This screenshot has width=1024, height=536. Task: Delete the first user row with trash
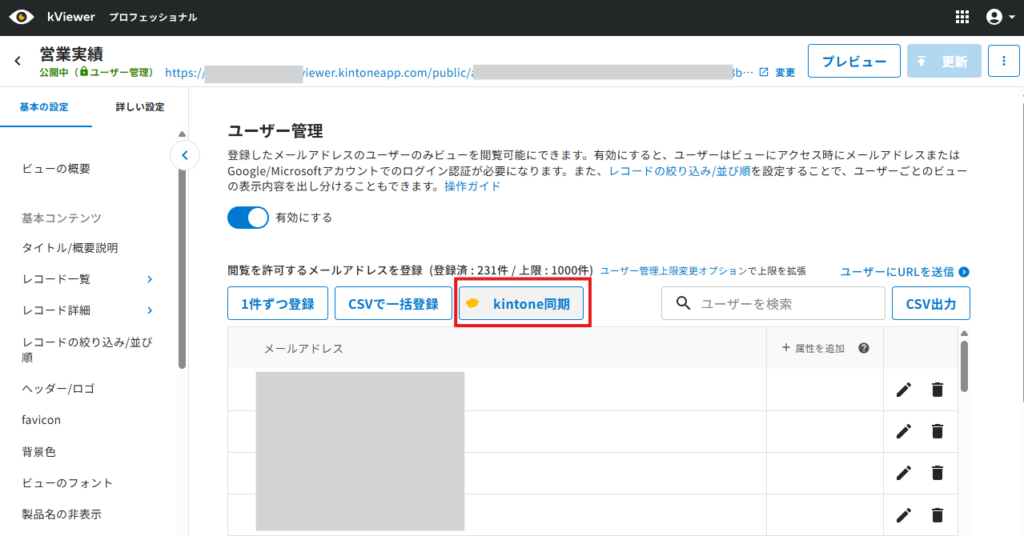[937, 390]
